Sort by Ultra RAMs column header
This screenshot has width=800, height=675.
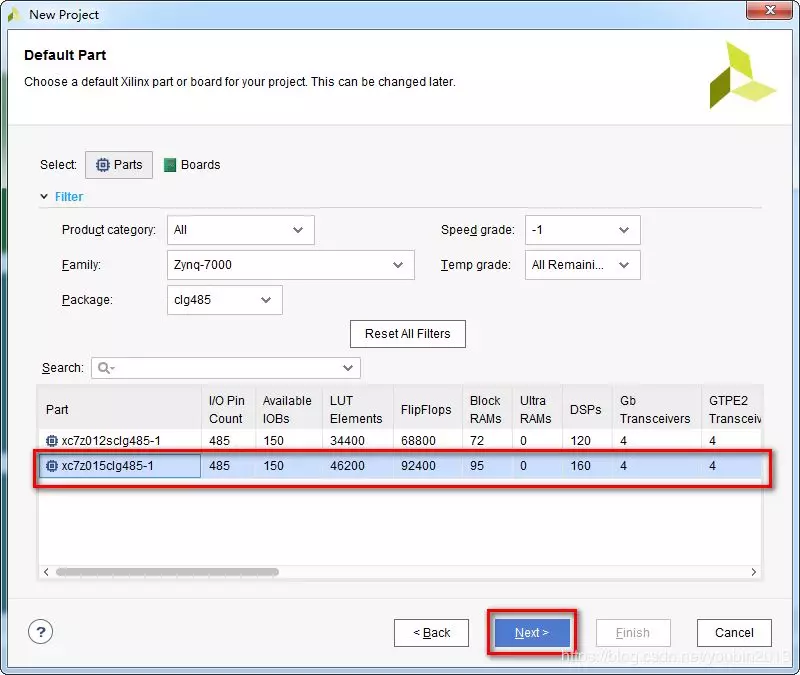coord(537,410)
